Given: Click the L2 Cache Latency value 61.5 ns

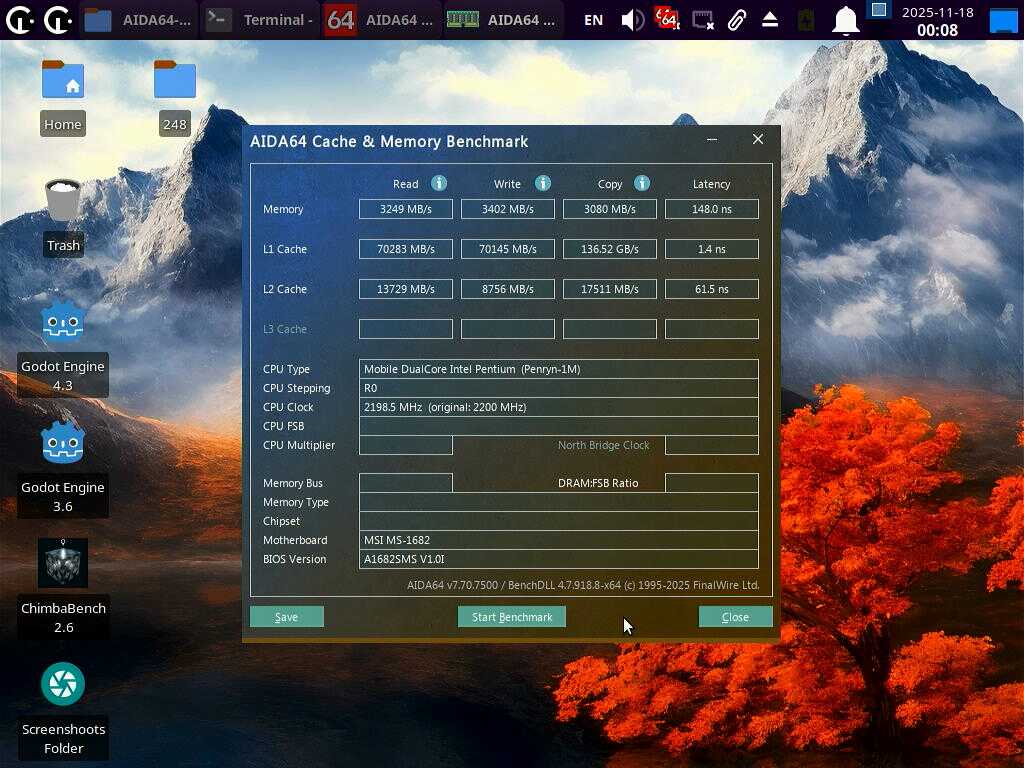Looking at the screenshot, I should (x=712, y=289).
